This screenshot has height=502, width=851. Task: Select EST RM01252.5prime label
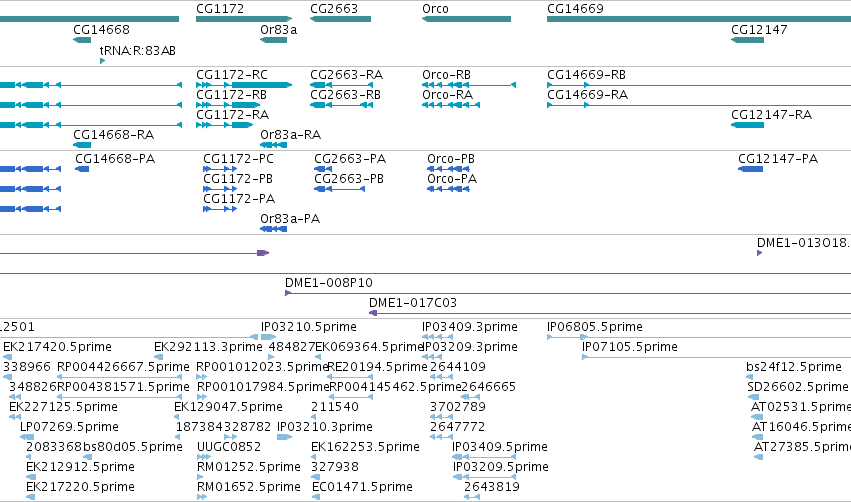(x=249, y=468)
